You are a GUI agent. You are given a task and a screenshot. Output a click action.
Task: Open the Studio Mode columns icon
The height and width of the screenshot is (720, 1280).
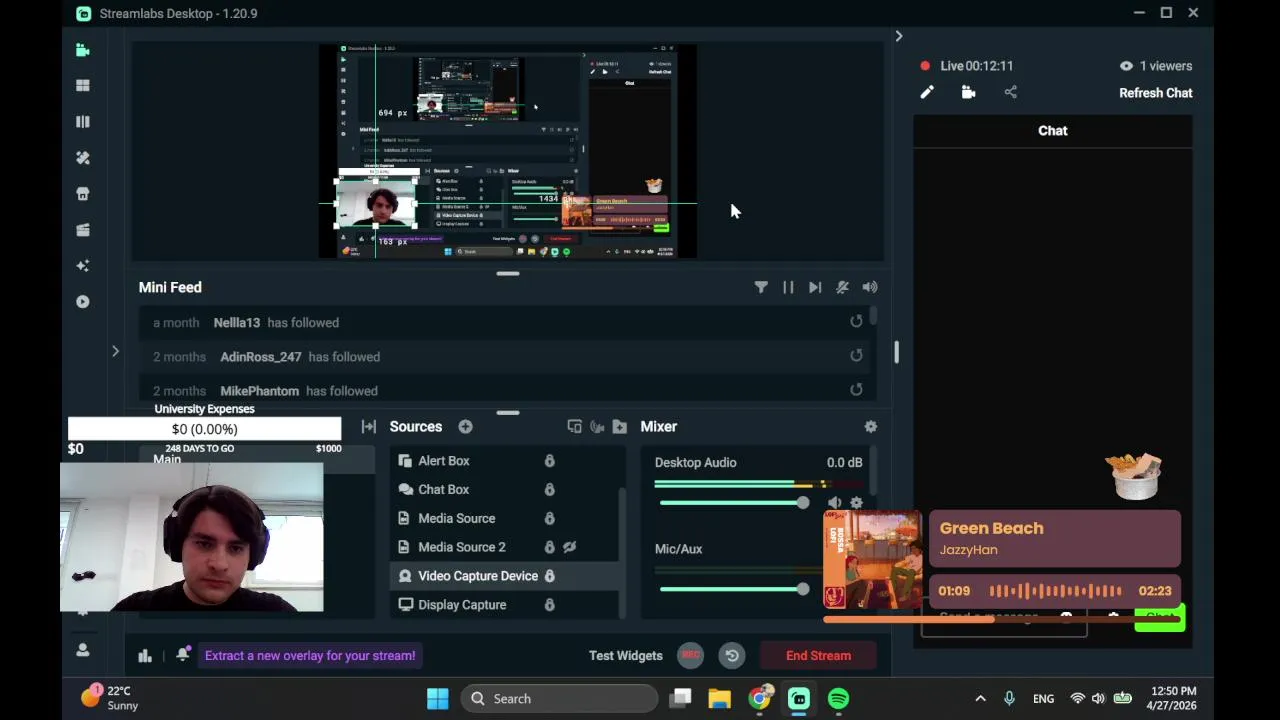click(82, 122)
